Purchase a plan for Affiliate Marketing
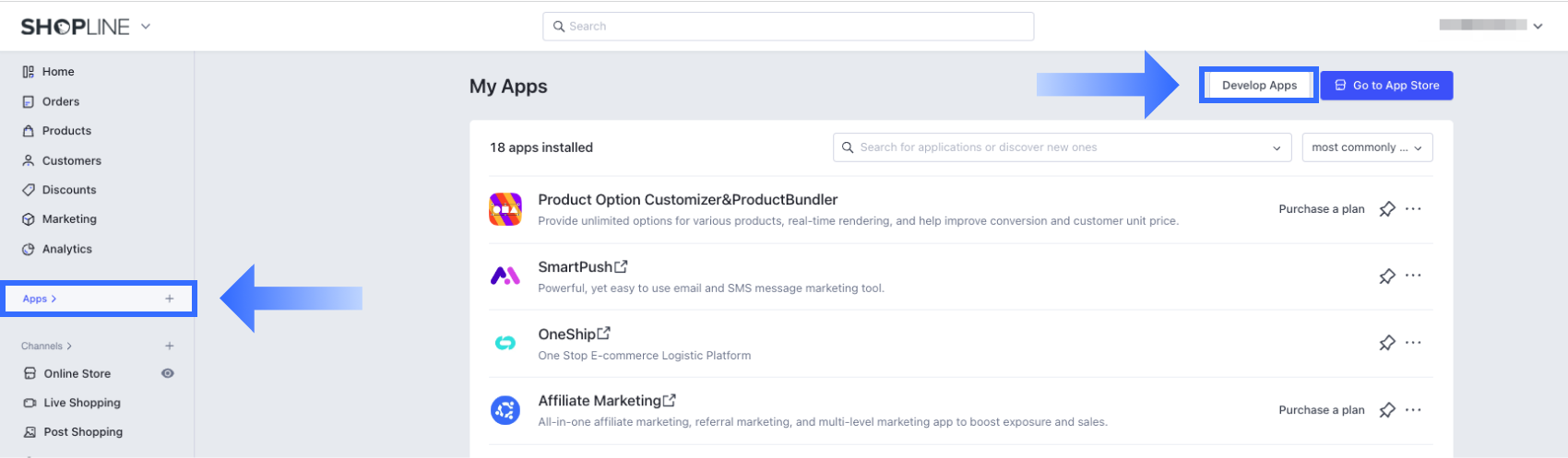 pyautogui.click(x=1321, y=410)
